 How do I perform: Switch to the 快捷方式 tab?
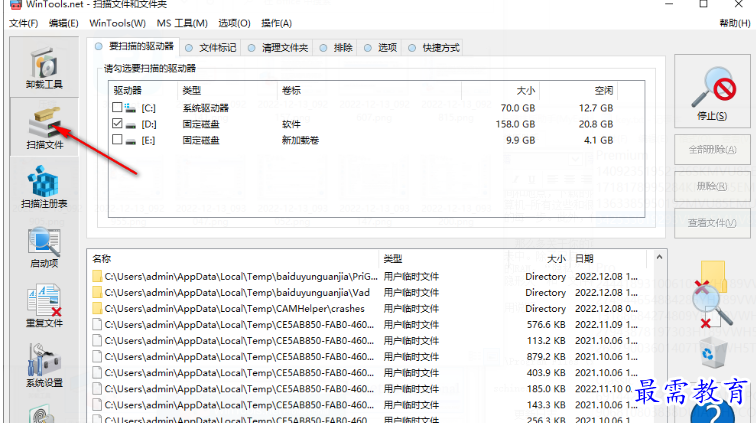pyautogui.click(x=434, y=48)
